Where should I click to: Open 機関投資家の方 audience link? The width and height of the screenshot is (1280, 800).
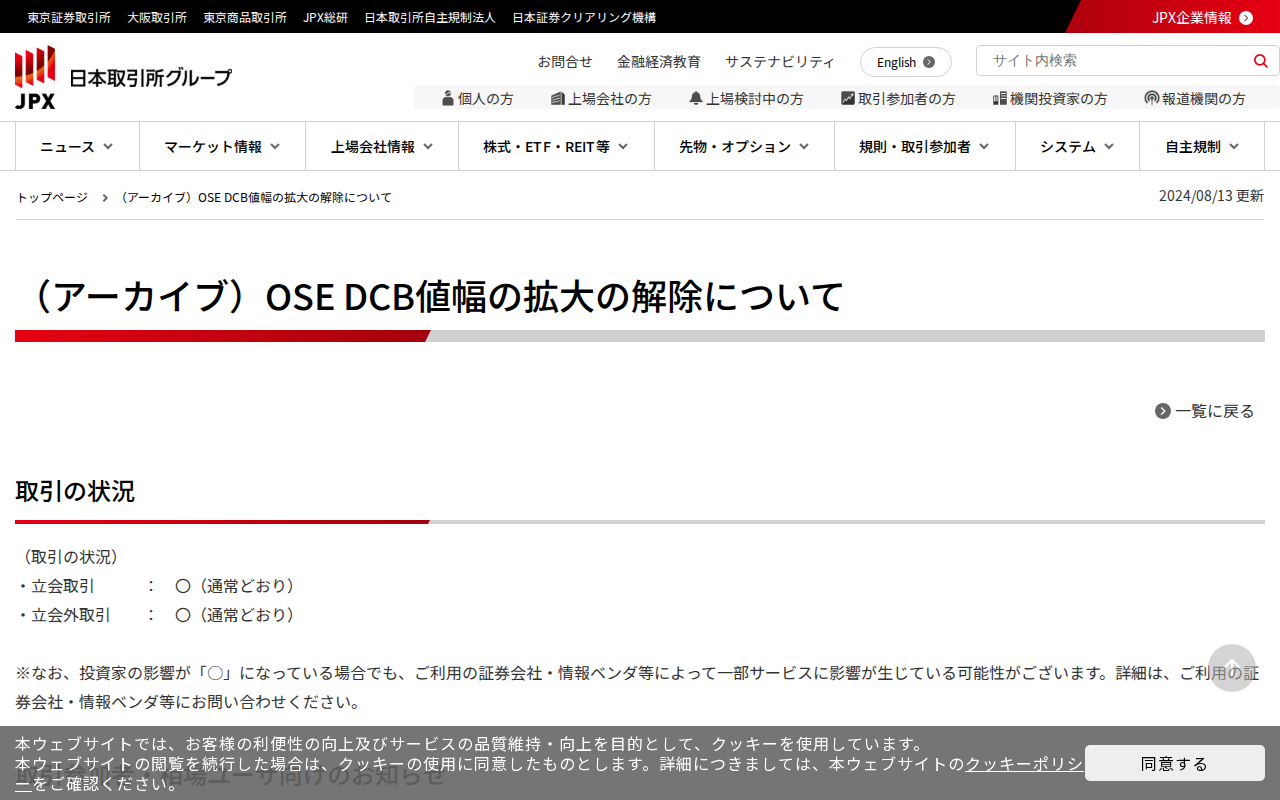[1050, 98]
